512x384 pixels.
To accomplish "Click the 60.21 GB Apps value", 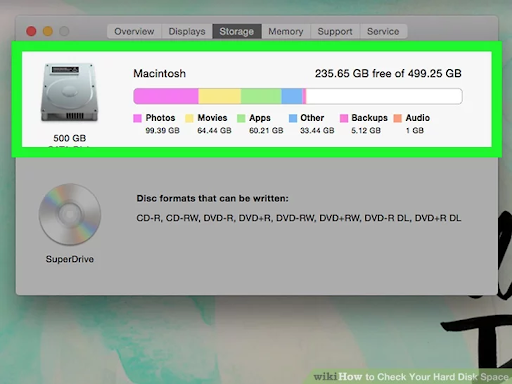I will click(x=266, y=130).
